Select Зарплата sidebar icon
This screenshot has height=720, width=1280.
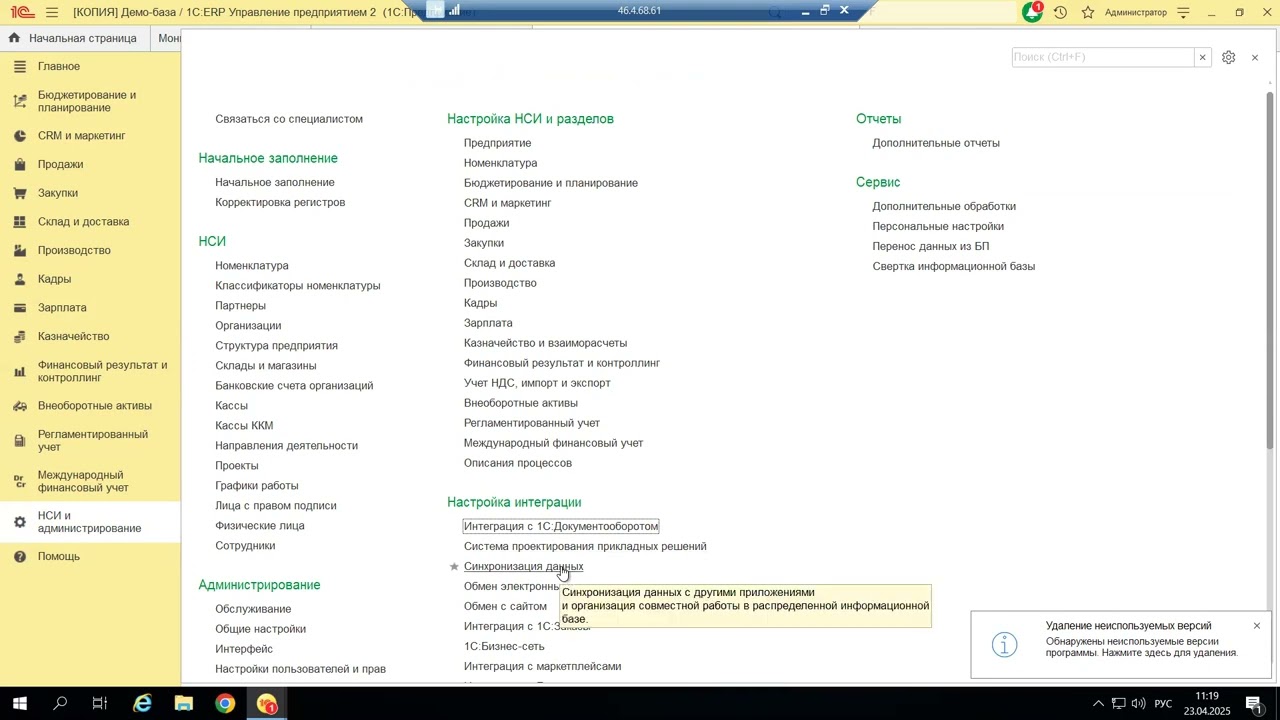coord(19,308)
